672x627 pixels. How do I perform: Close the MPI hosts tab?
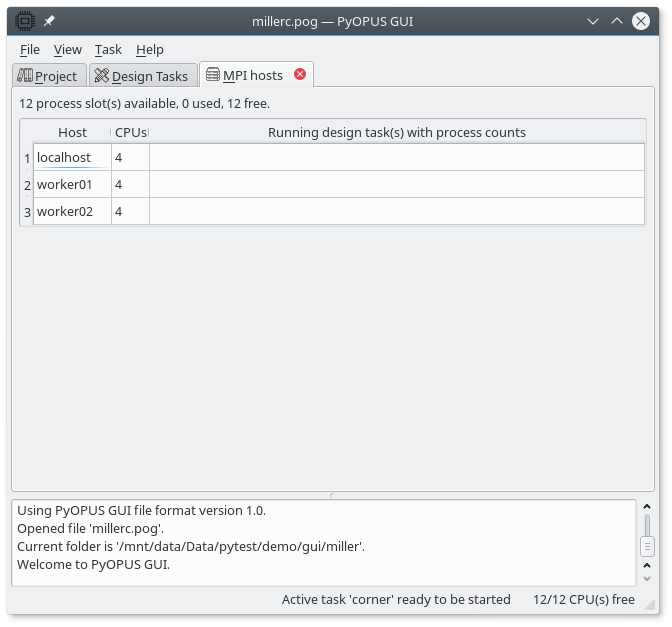pos(299,75)
